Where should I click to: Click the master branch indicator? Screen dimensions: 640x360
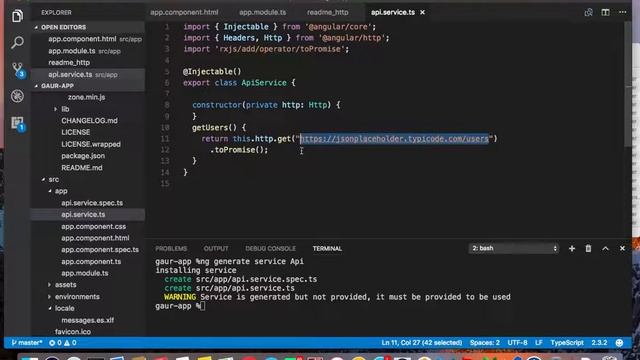click(27, 343)
